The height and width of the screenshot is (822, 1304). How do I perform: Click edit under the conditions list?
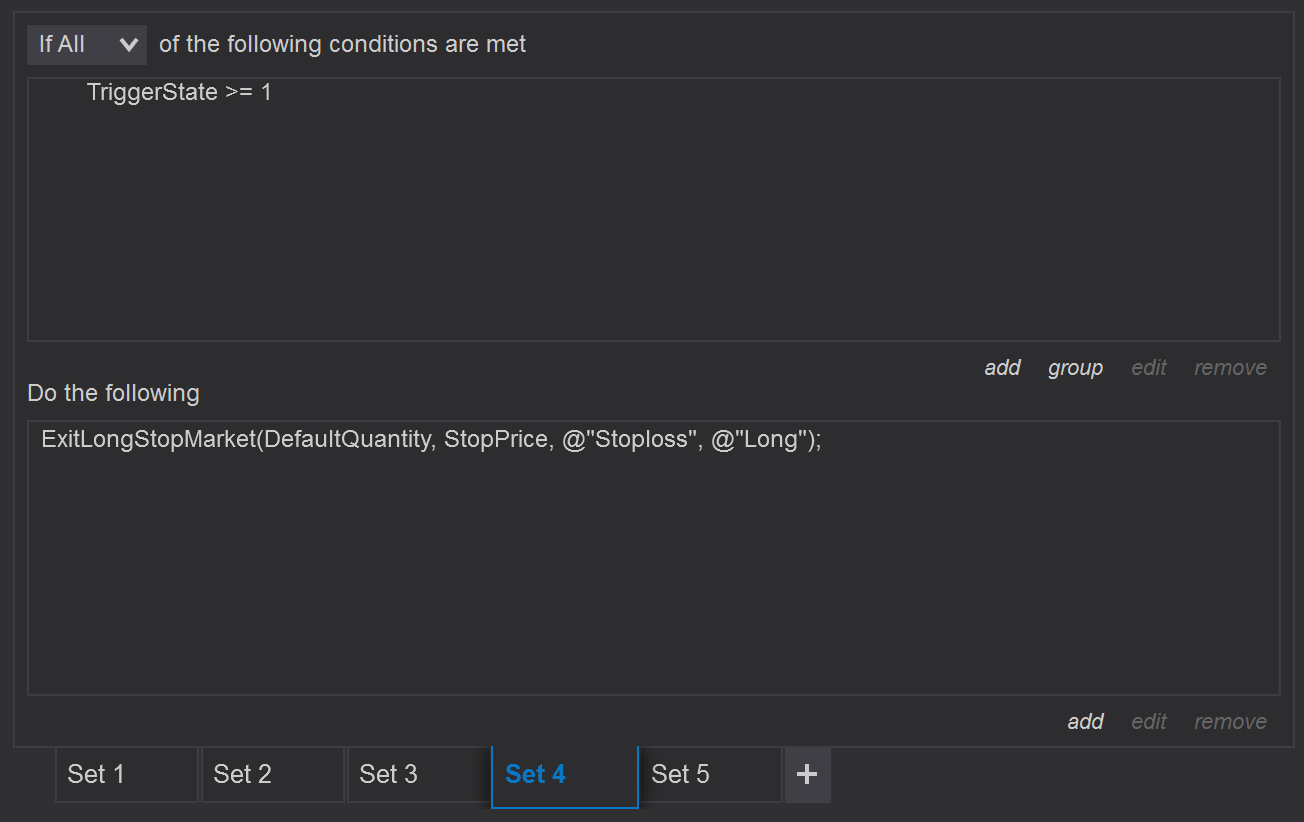click(x=1148, y=368)
